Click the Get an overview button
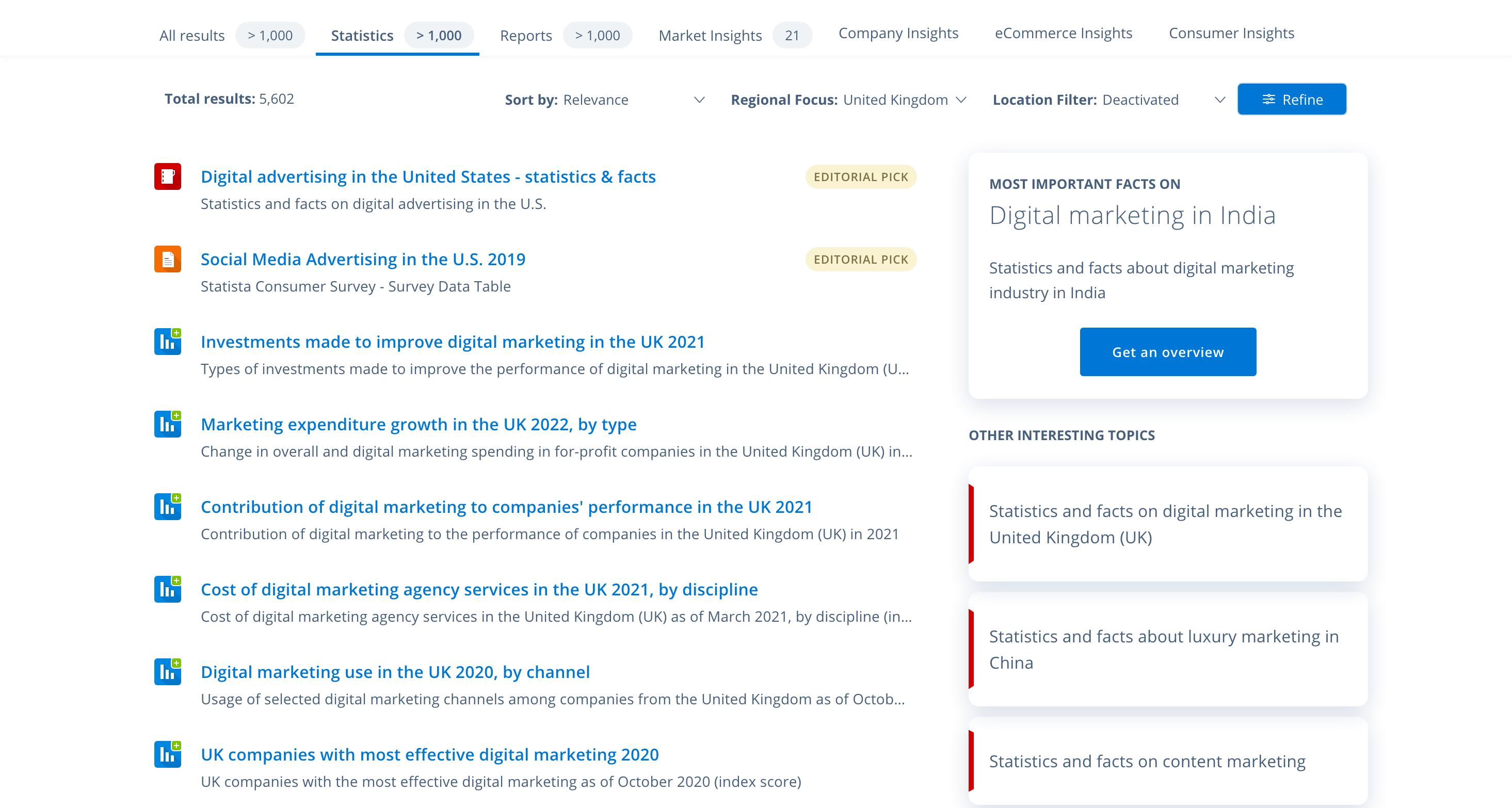This screenshot has height=808, width=1512. (1167, 352)
